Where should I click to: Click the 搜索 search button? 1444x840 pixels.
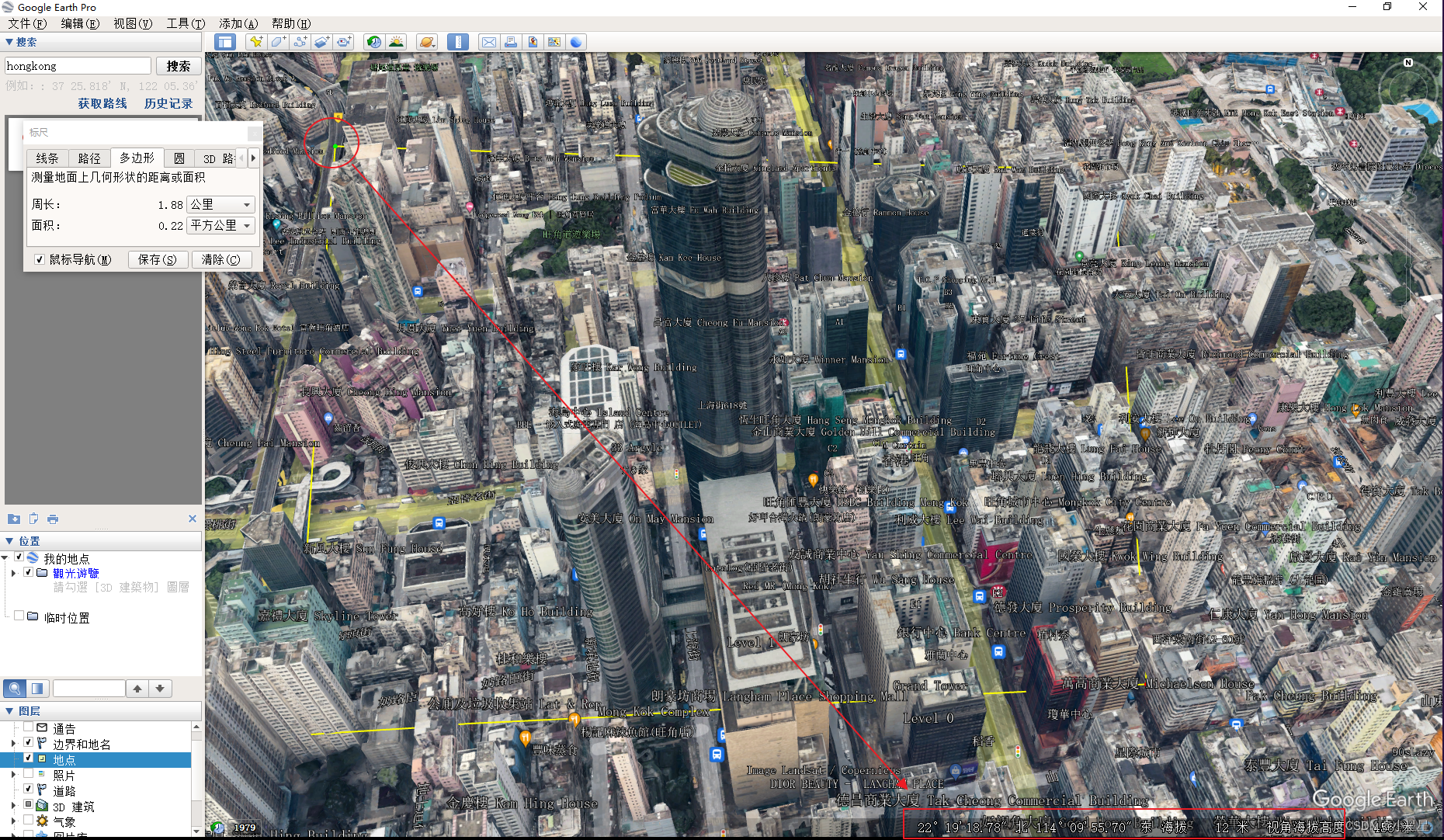coord(179,66)
